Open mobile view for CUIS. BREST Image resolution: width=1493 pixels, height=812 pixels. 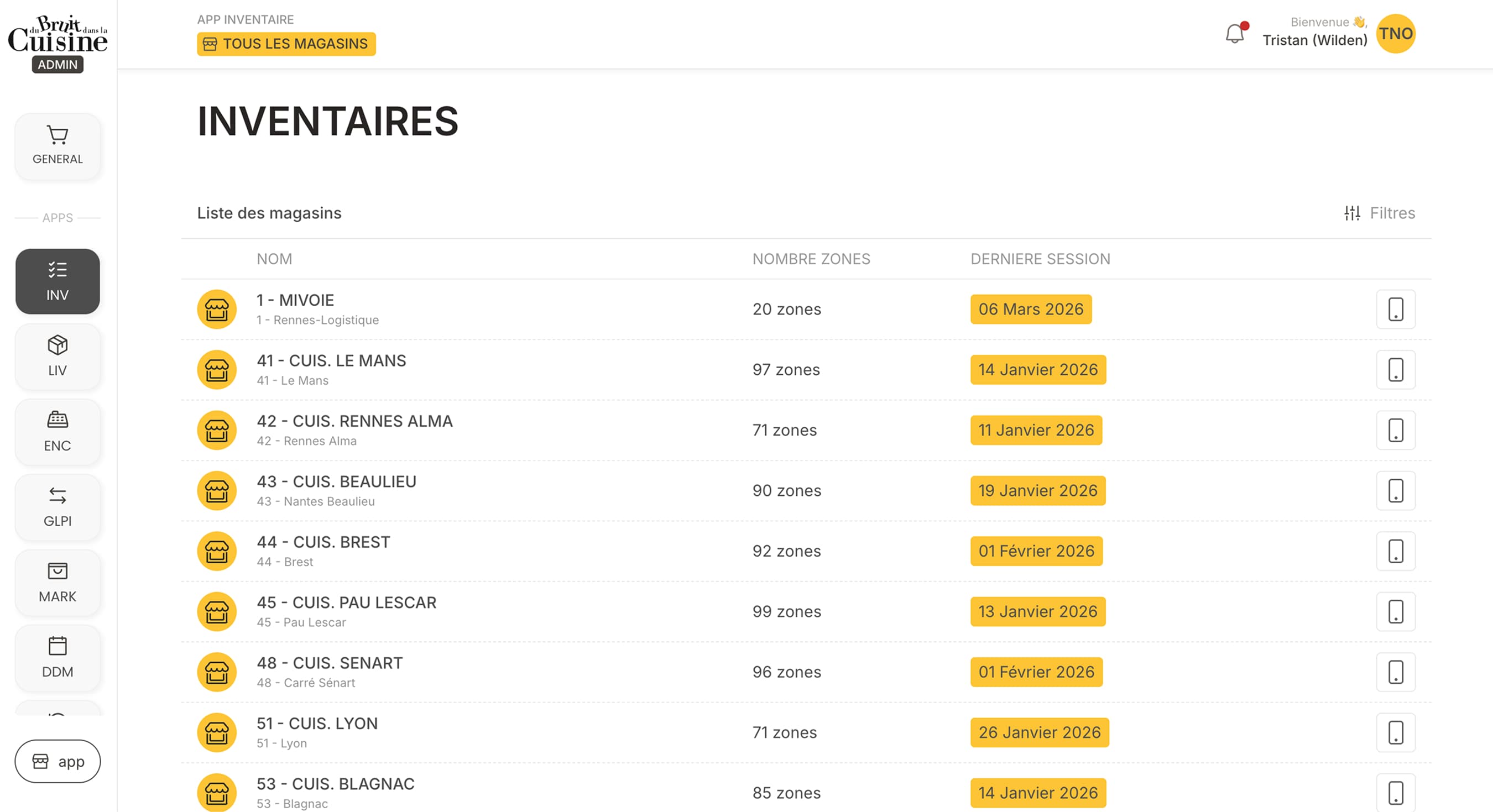click(x=1396, y=551)
